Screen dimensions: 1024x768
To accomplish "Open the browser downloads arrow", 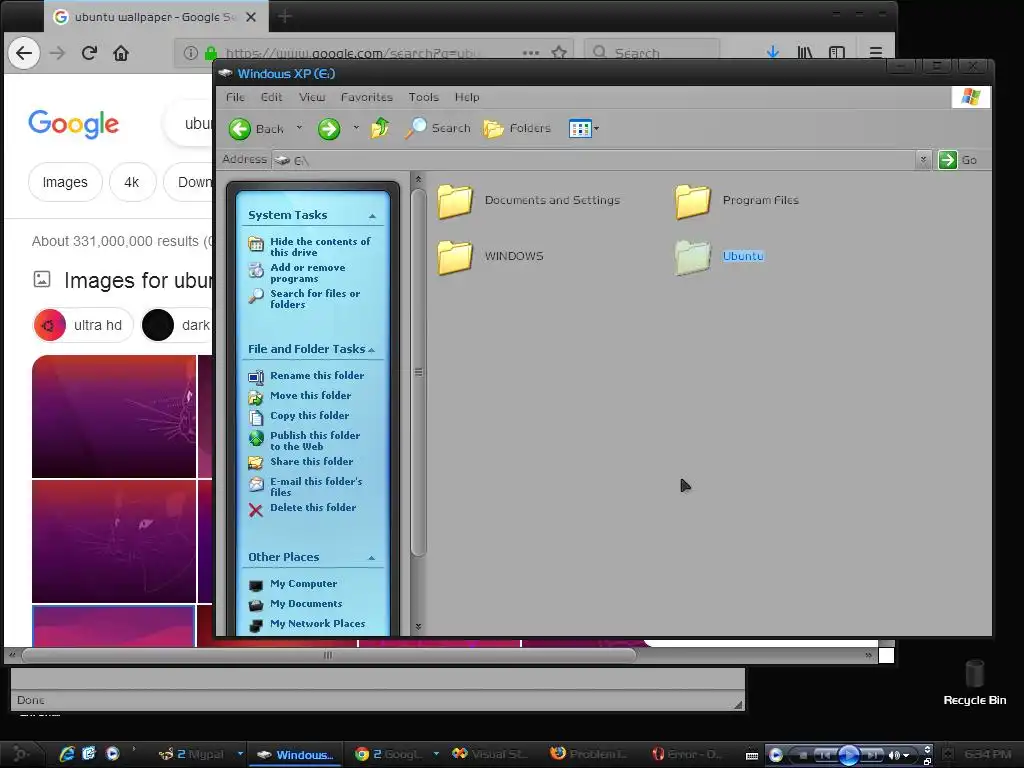I will click(x=773, y=52).
